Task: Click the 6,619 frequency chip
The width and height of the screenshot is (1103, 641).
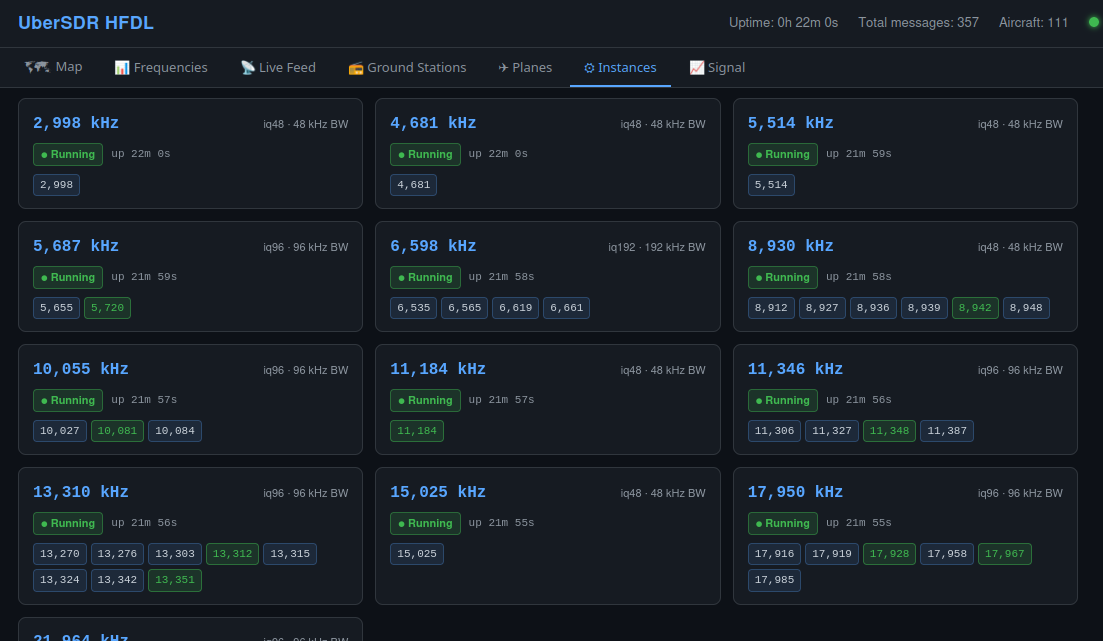Action: coord(515,308)
